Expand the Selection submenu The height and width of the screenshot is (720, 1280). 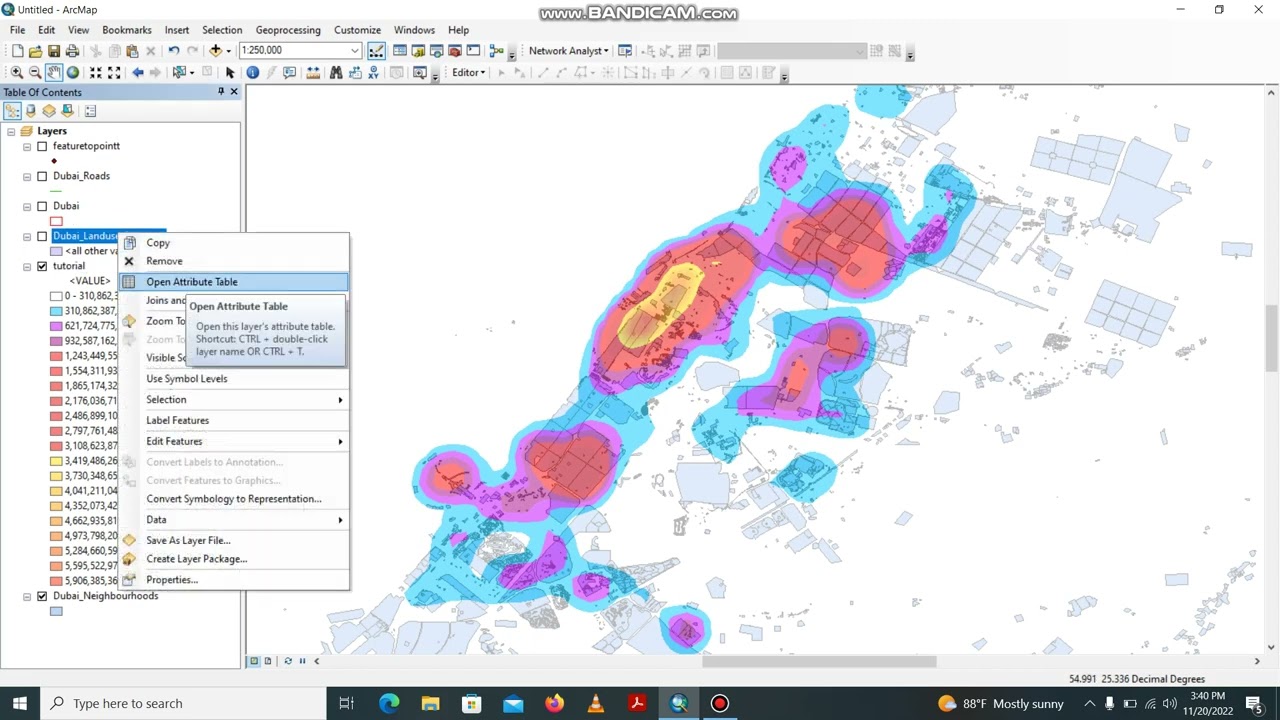tap(234, 400)
